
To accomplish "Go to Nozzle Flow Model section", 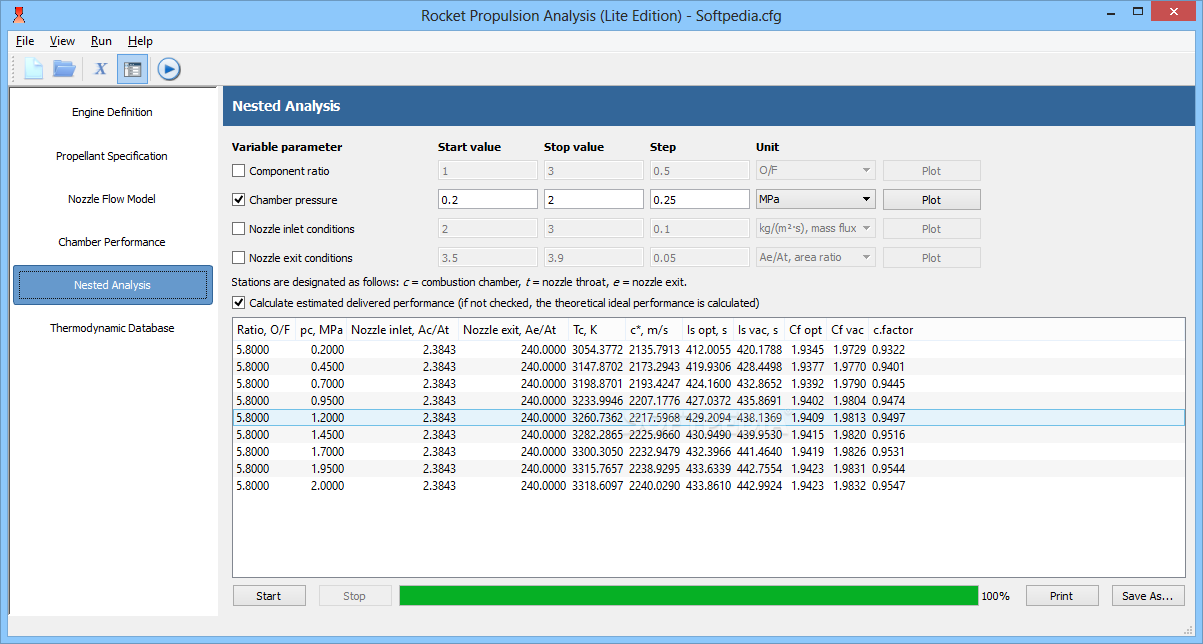I will point(112,199).
